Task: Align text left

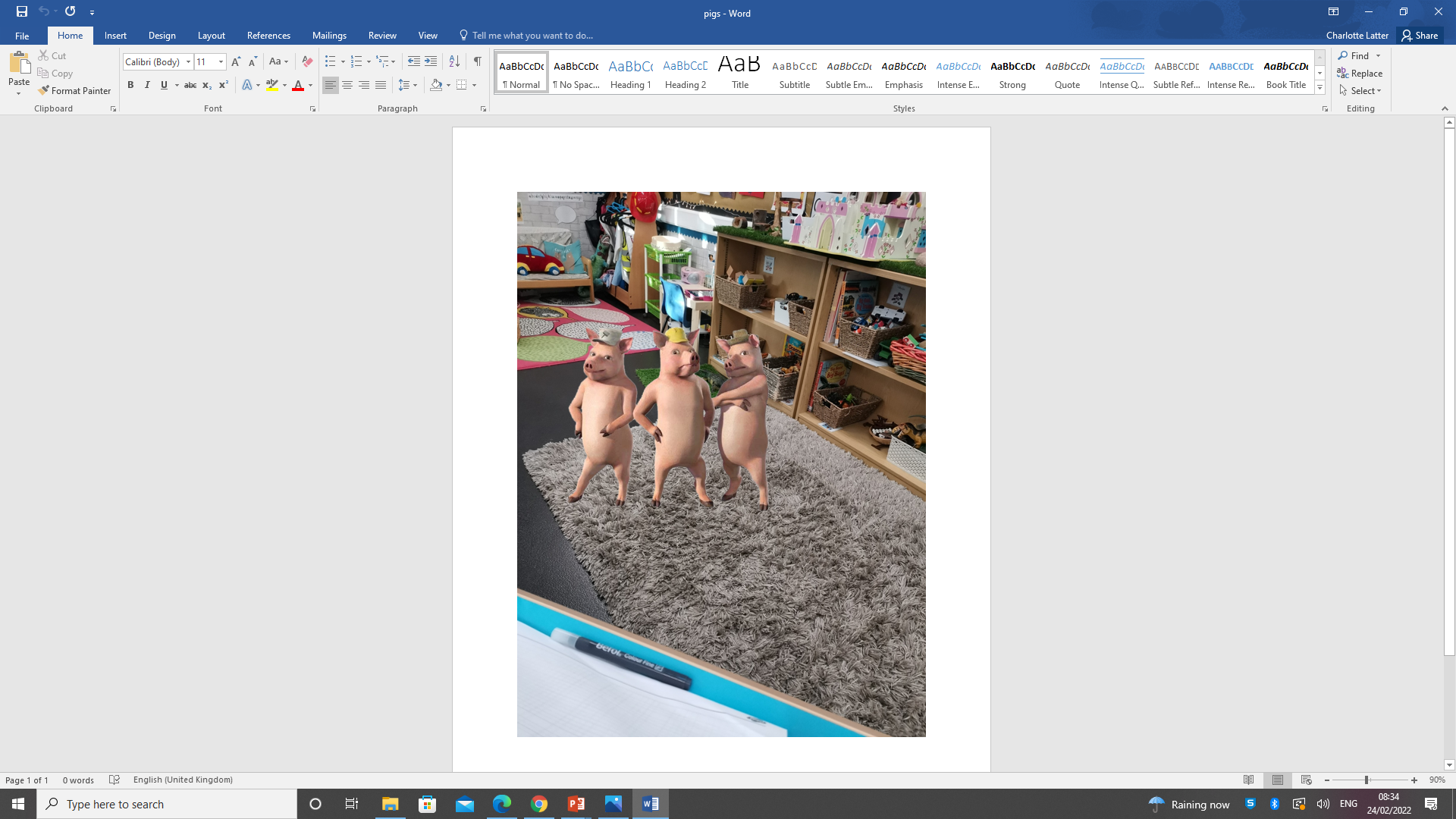Action: click(x=330, y=85)
